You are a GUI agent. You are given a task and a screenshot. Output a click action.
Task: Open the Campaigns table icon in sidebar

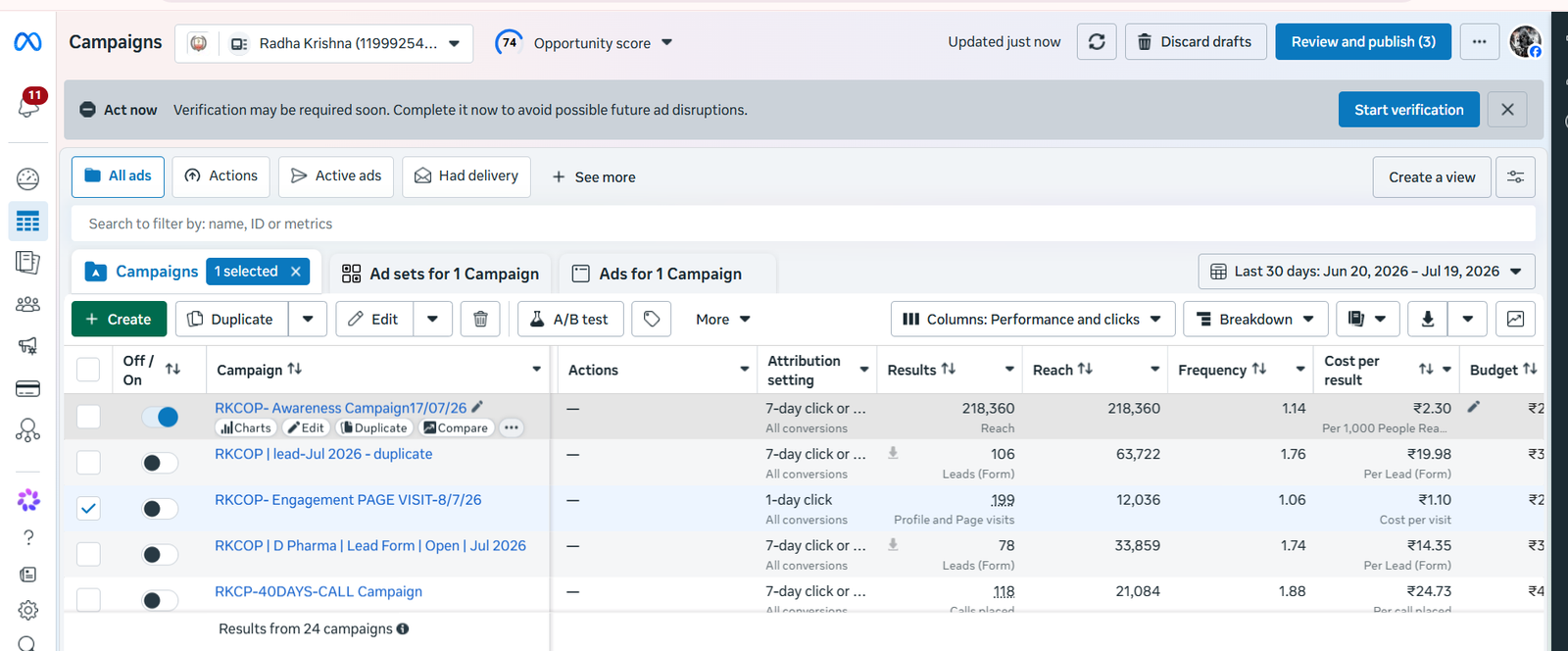(27, 222)
